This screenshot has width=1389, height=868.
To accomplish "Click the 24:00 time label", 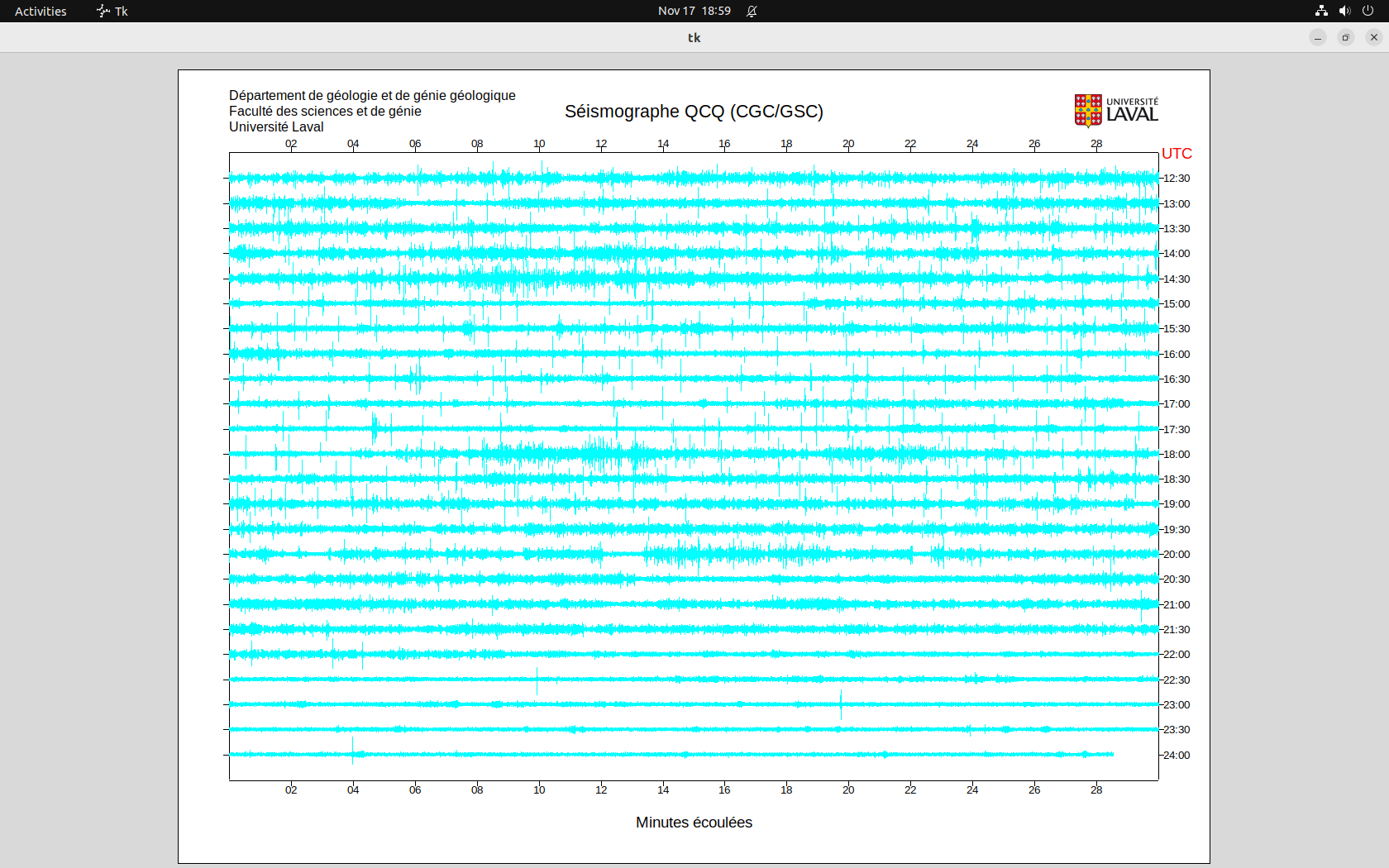I will (1177, 756).
